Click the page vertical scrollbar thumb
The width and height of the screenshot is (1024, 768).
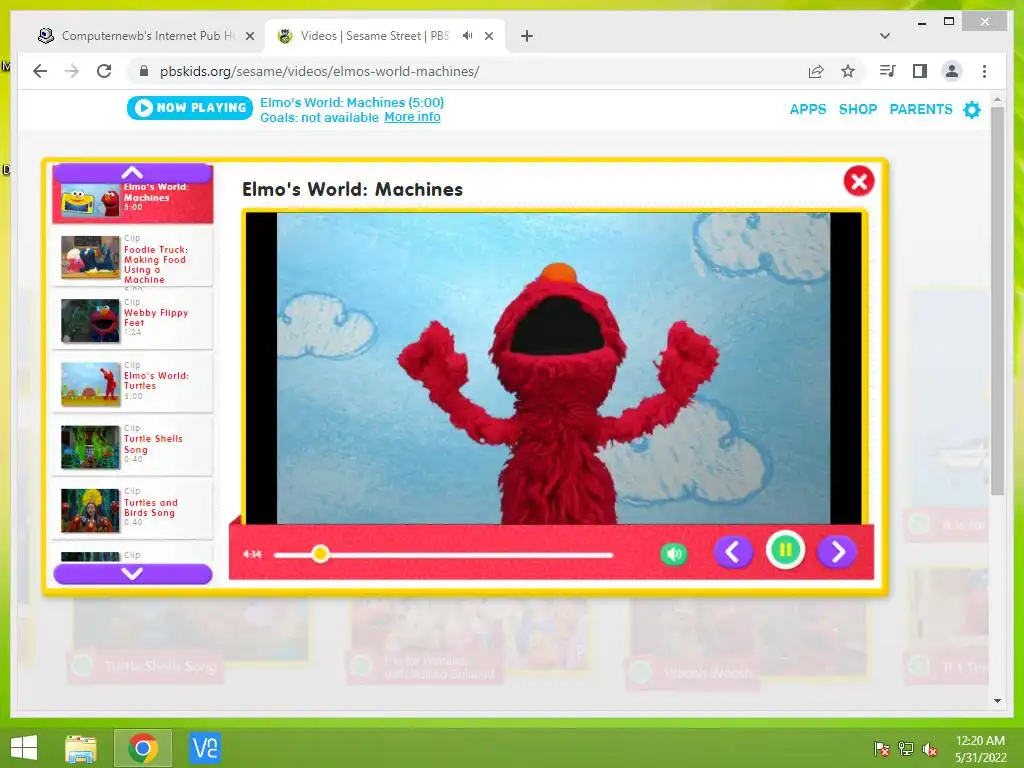(x=997, y=300)
